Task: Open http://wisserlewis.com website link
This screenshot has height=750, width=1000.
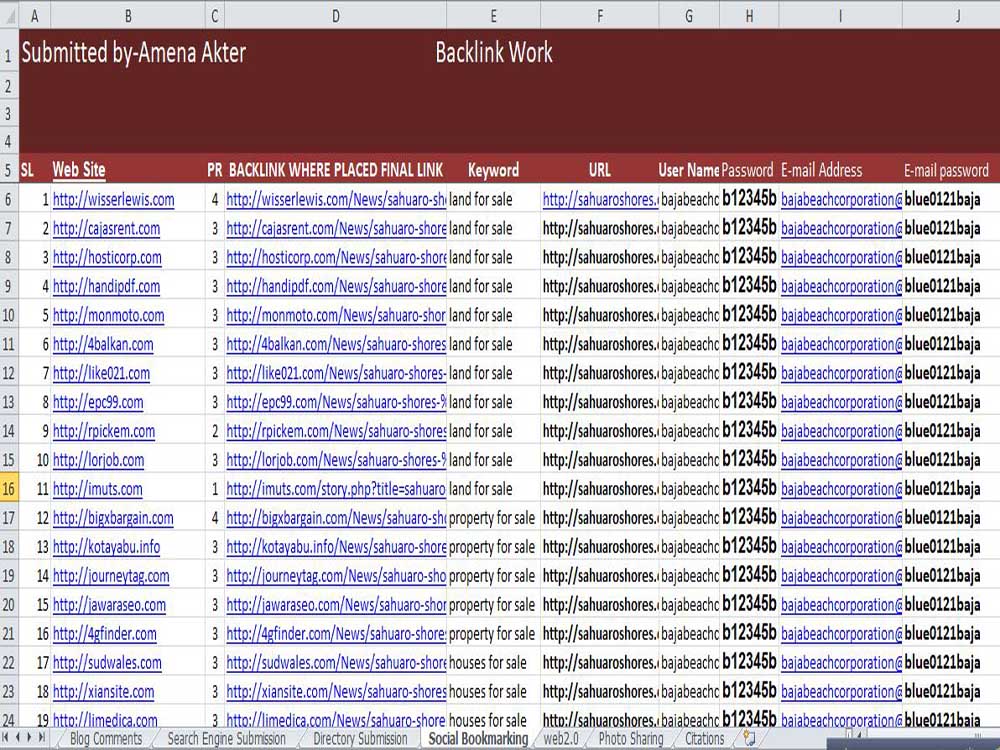Action: click(x=114, y=200)
